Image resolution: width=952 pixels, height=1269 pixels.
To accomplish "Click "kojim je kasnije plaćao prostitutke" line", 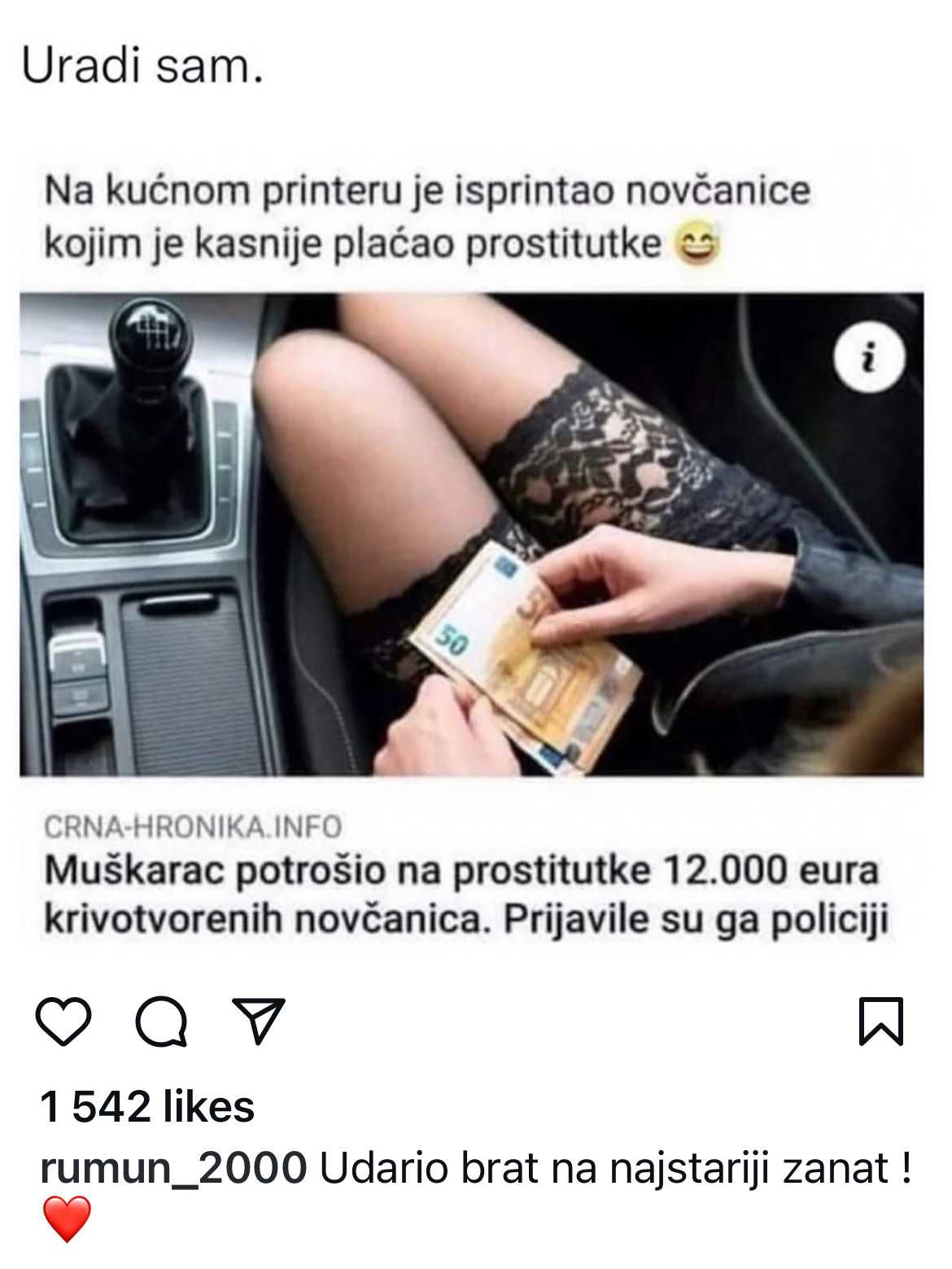I will click(352, 243).
